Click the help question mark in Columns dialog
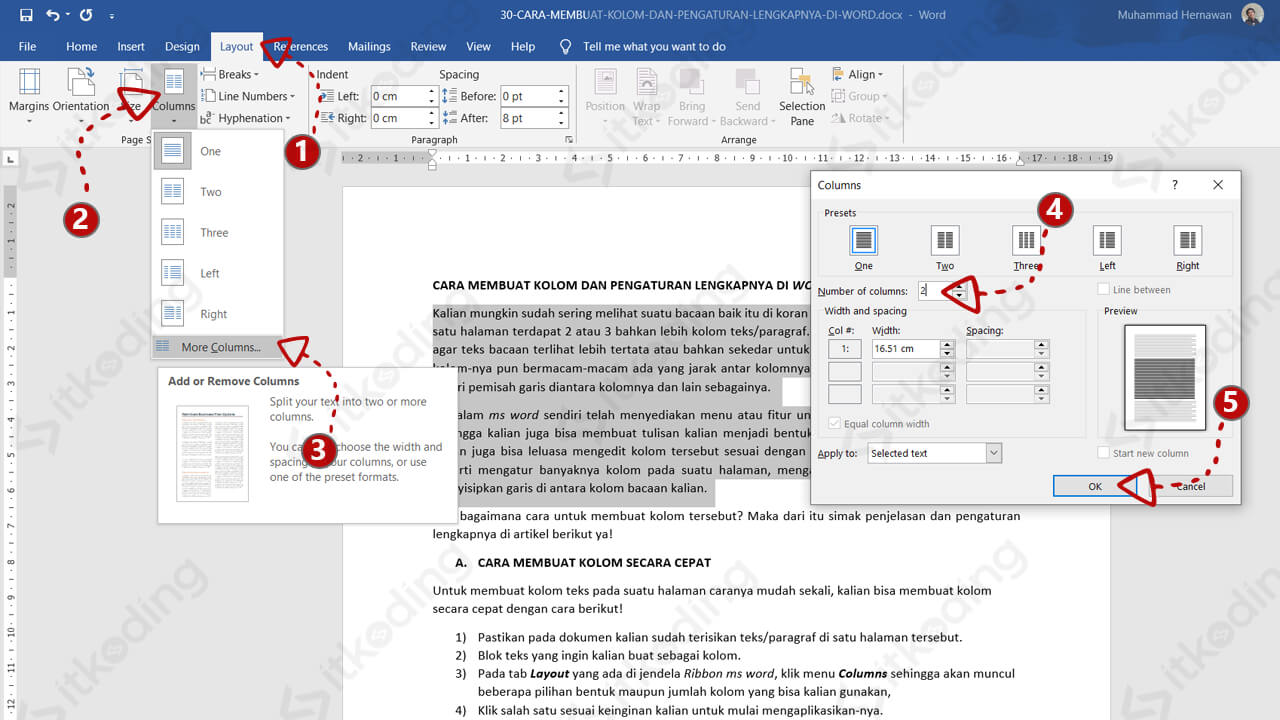 tap(1175, 185)
